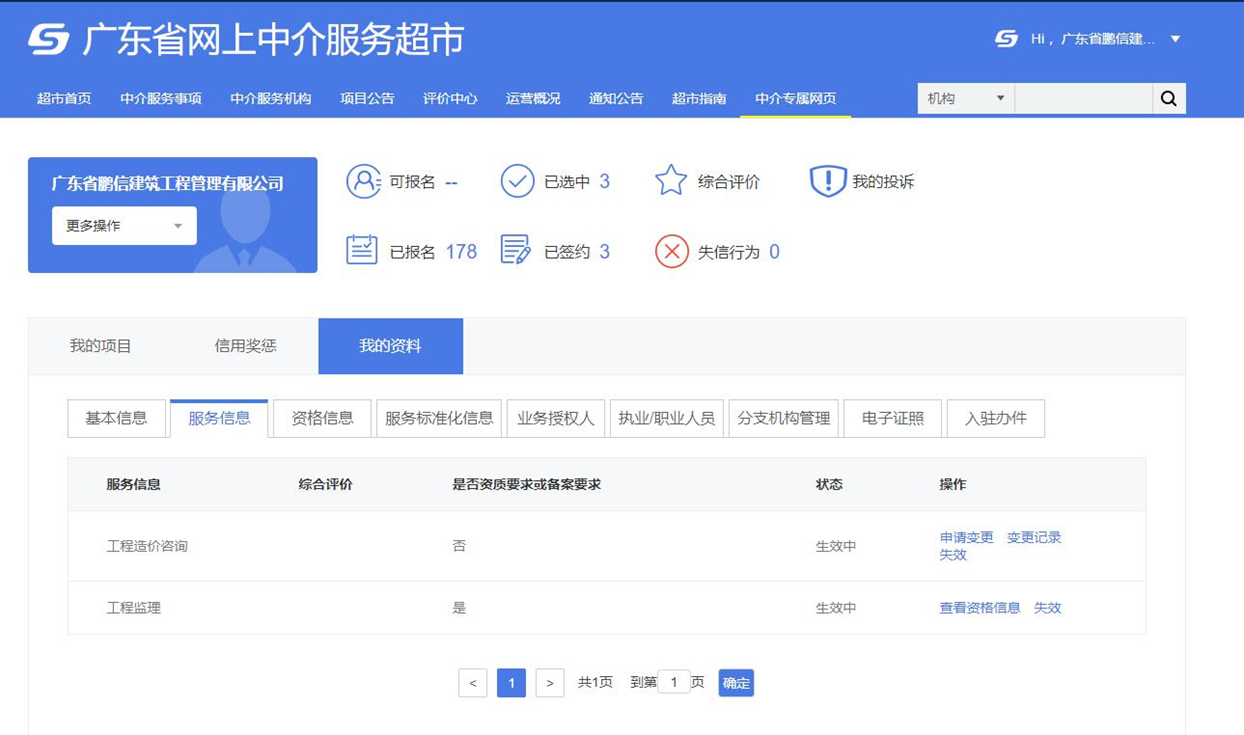The height and width of the screenshot is (735, 1244).
Task: Switch to the 信用奖惩 tab
Action: [x=246, y=346]
